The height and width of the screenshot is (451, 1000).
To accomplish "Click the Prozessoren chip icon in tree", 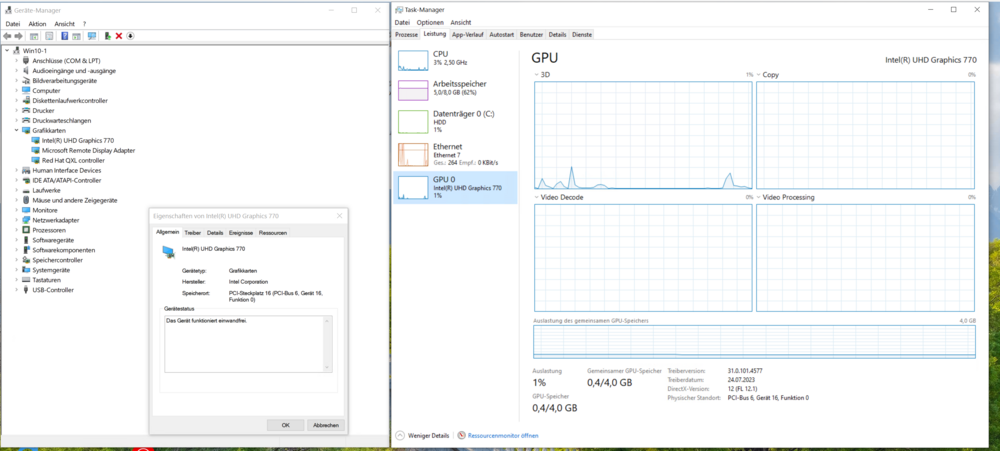I will click(26, 230).
